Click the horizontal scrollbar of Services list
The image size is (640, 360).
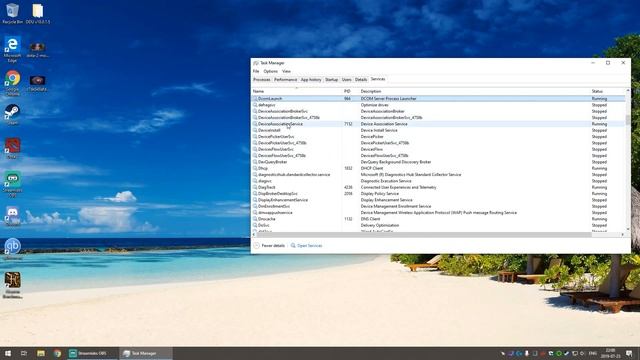[424, 235]
